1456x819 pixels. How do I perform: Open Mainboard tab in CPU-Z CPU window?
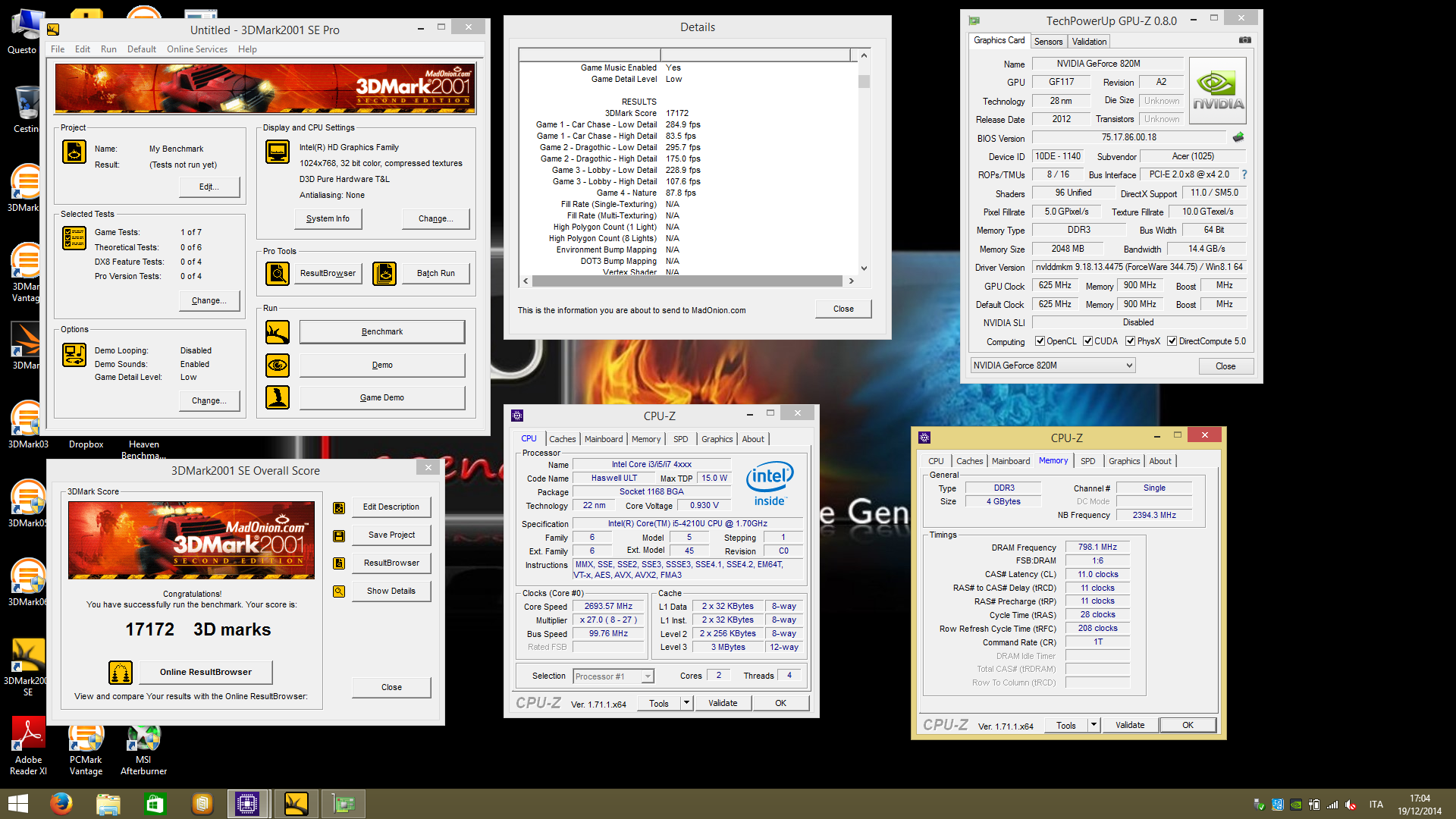(604, 439)
